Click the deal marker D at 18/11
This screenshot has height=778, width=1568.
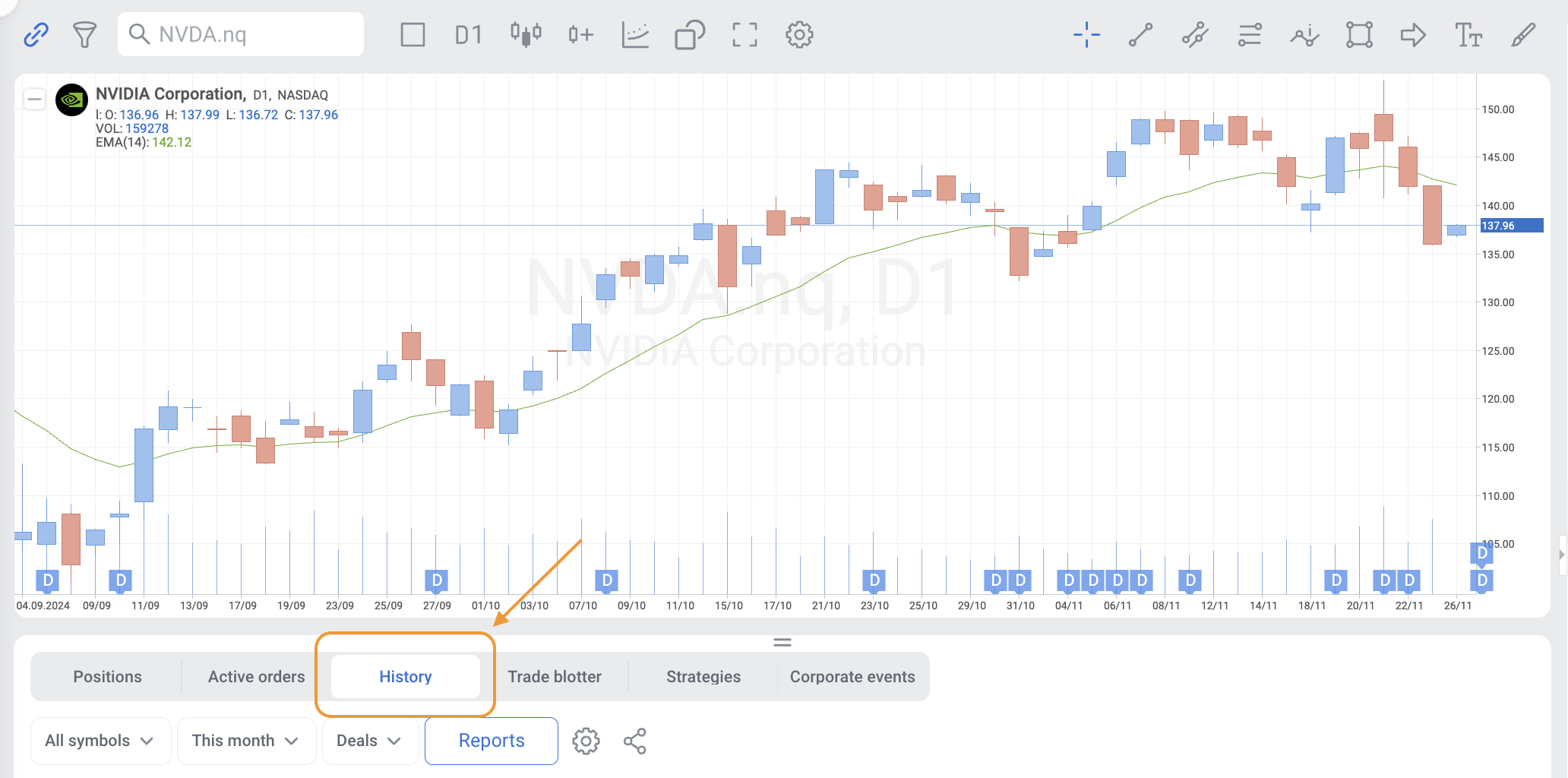tap(1336, 581)
